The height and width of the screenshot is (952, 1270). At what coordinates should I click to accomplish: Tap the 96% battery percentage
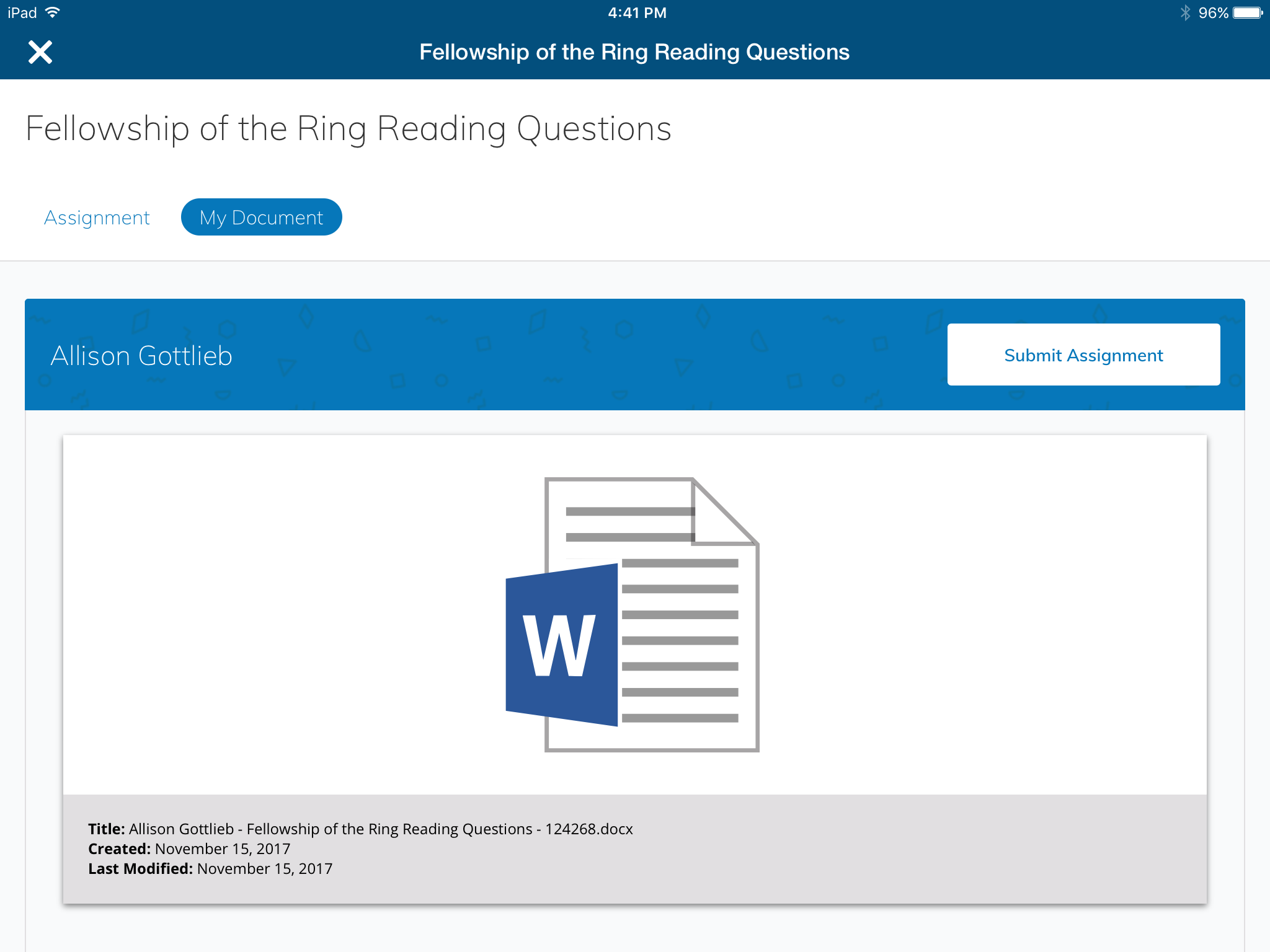tap(1213, 12)
